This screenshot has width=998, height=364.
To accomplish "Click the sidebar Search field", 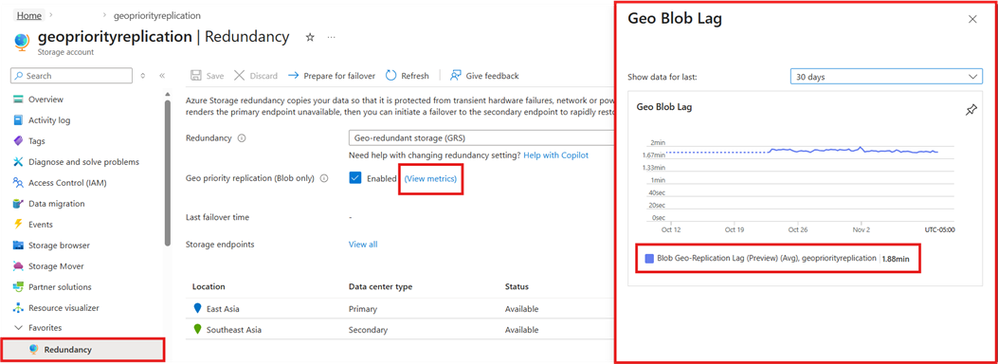I will pyautogui.click(x=72, y=76).
